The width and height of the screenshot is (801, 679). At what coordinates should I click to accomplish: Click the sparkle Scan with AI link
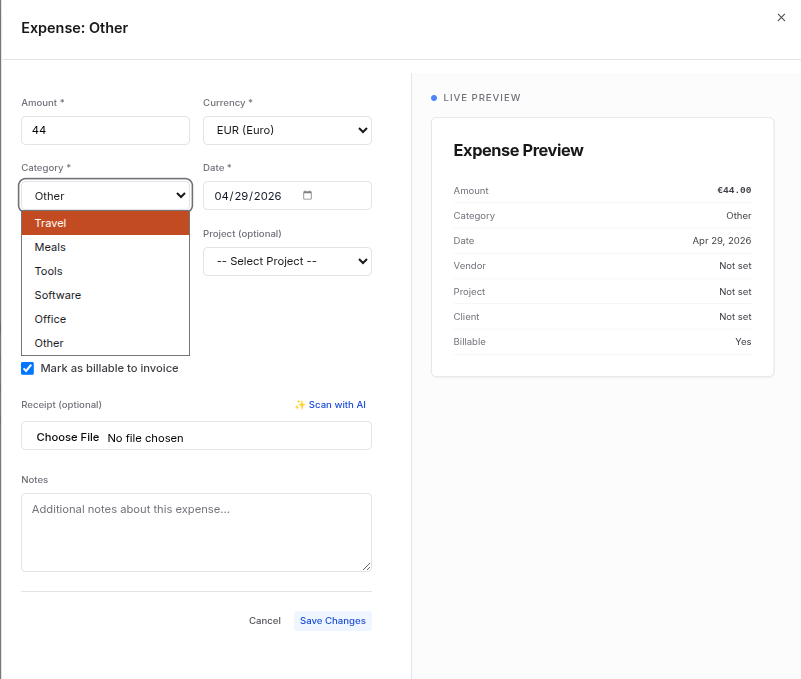point(331,405)
